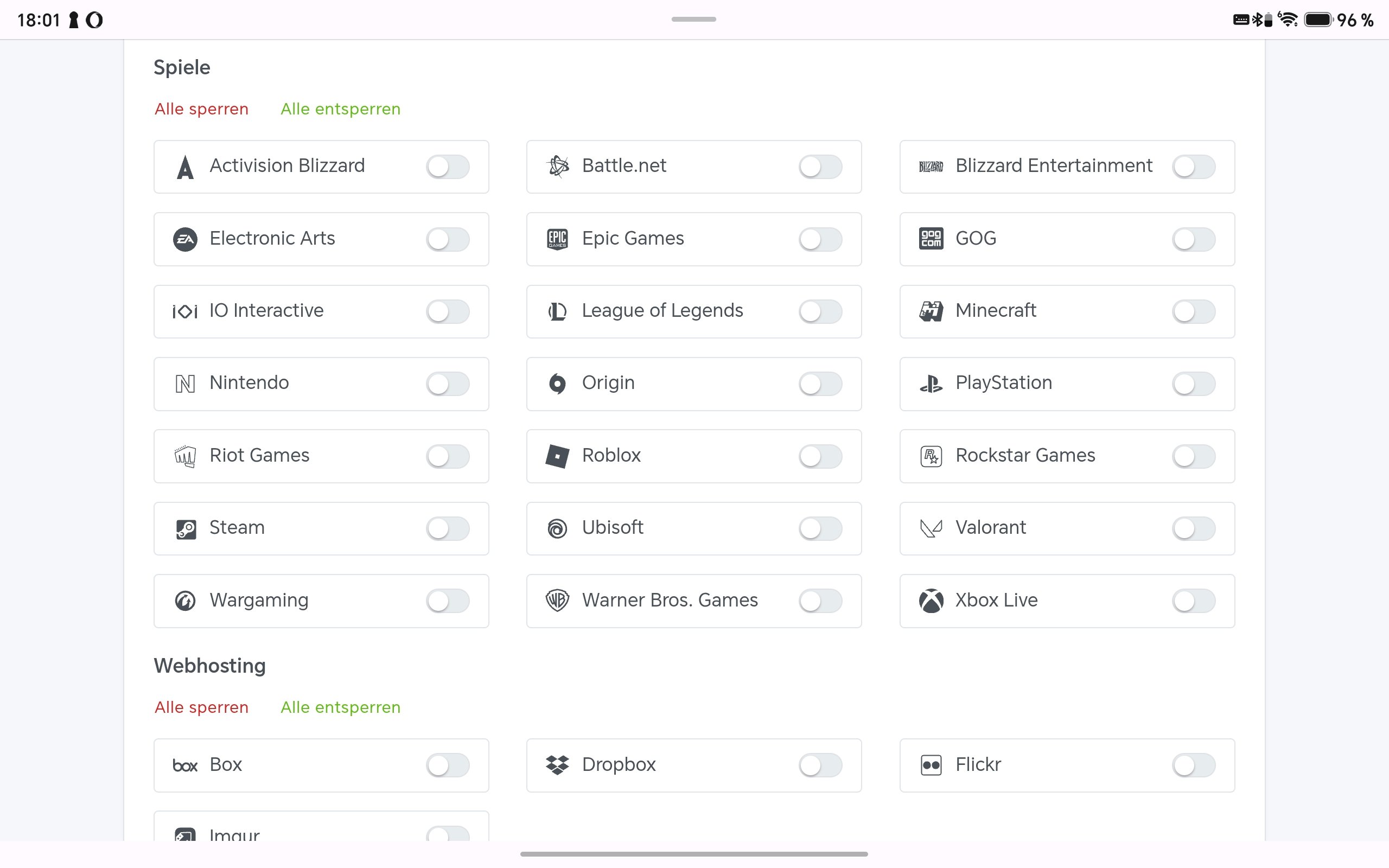
Task: Click the 'Webhosting' section heading
Action: coord(209,666)
